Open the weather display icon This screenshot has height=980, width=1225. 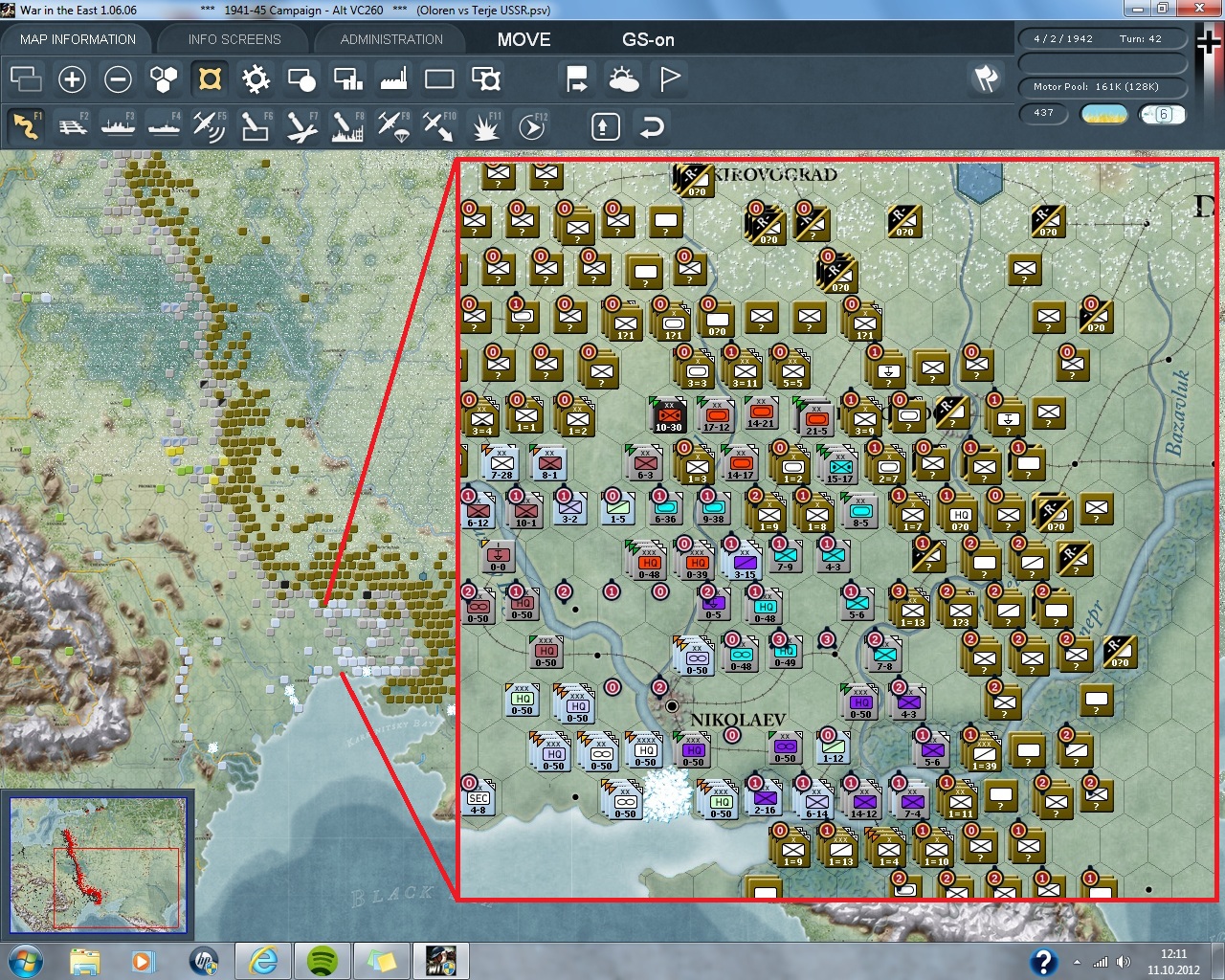624,79
